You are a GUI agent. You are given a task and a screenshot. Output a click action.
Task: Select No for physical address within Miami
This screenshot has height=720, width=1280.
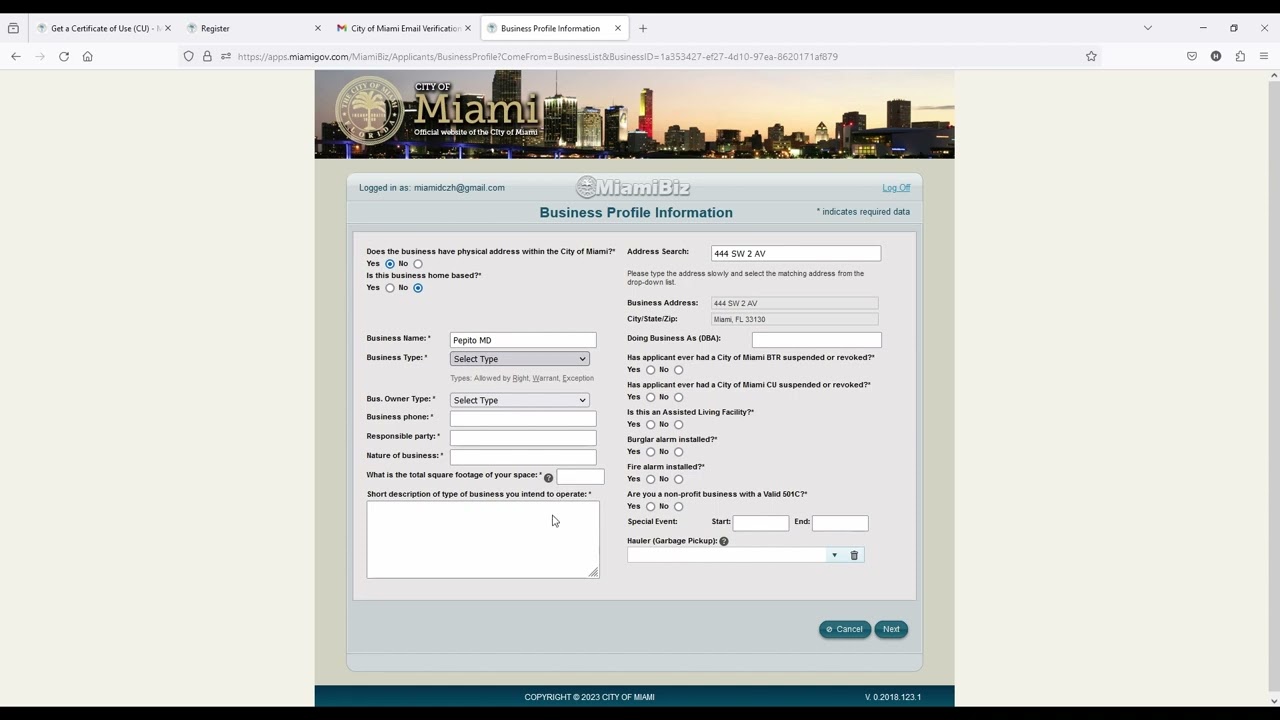tap(418, 264)
